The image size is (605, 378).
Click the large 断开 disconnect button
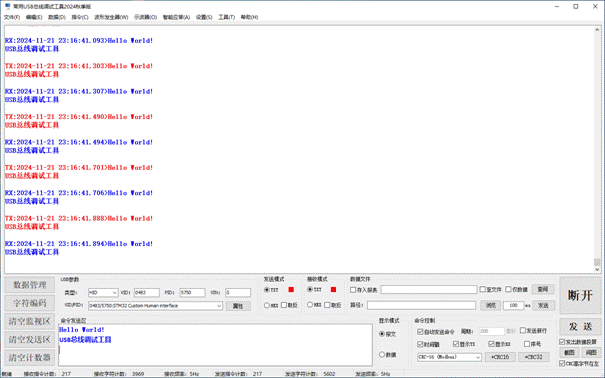(x=580, y=295)
